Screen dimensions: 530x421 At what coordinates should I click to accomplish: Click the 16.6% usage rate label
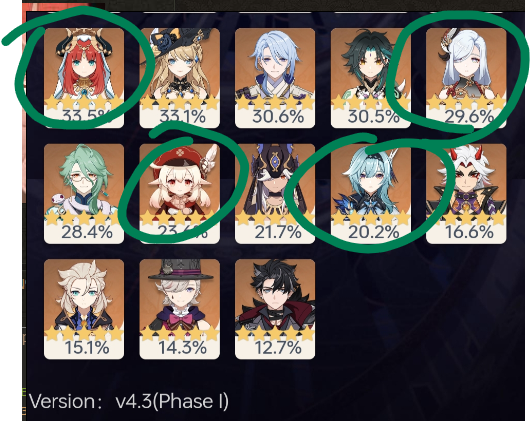[469, 232]
